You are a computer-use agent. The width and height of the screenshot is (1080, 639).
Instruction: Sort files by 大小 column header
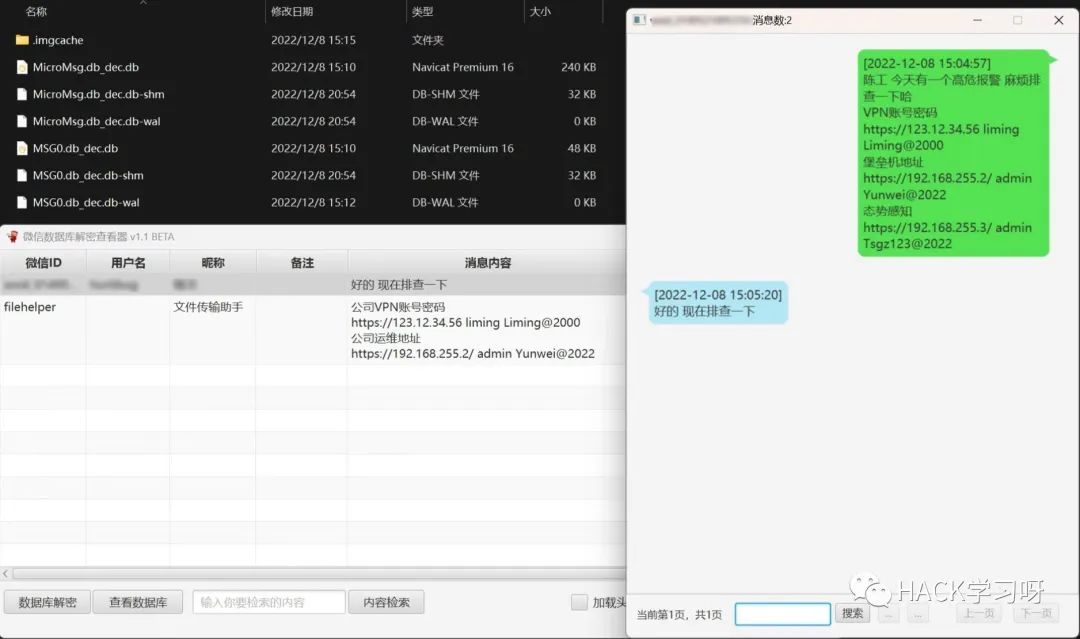pos(540,12)
